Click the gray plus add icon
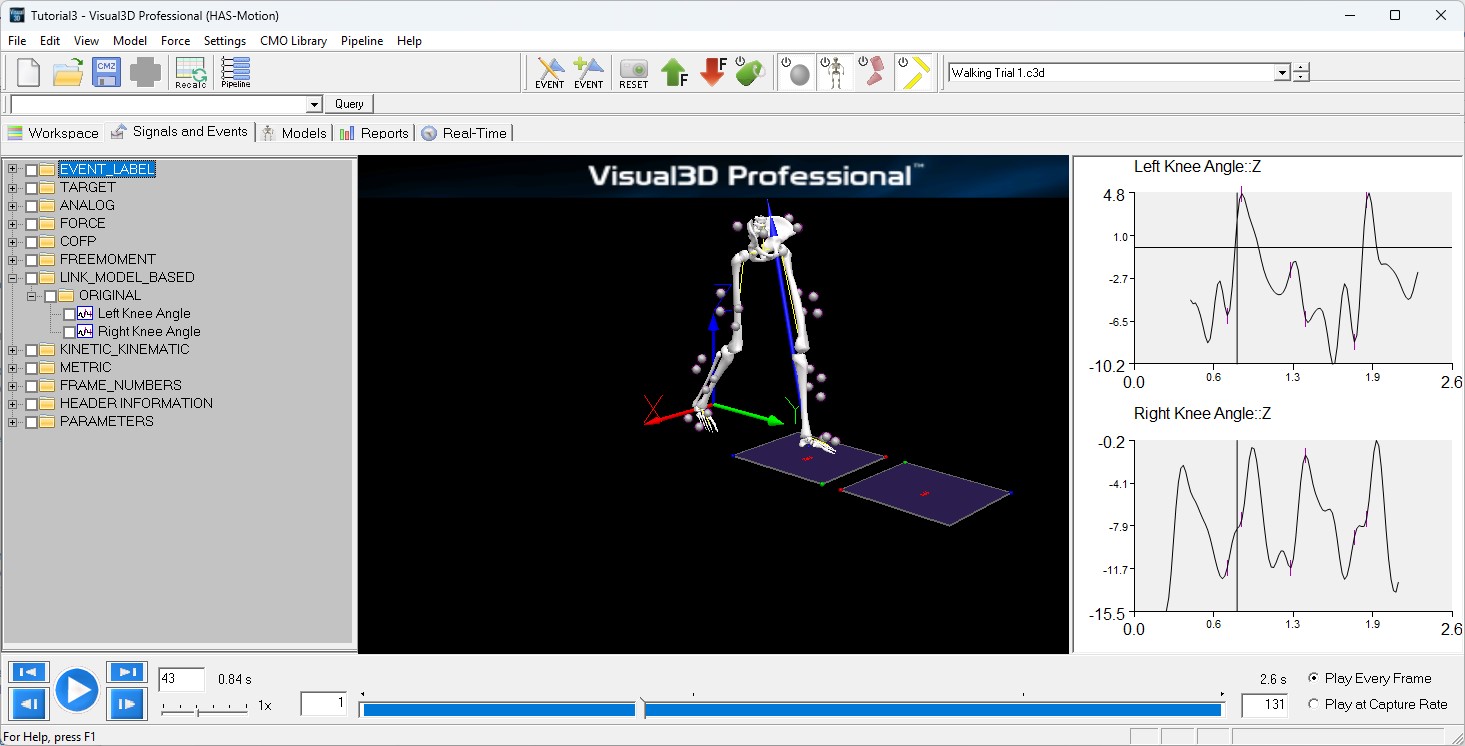The height and width of the screenshot is (746, 1465). pyautogui.click(x=145, y=73)
